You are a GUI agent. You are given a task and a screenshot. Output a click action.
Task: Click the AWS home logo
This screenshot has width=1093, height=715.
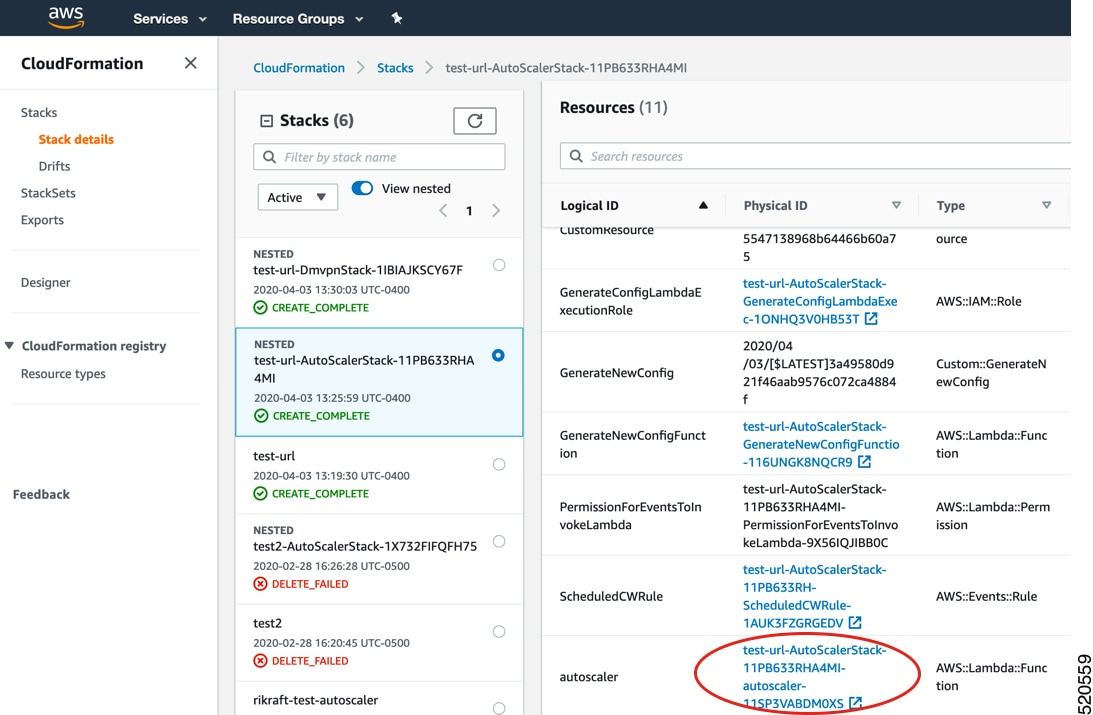click(x=64, y=17)
